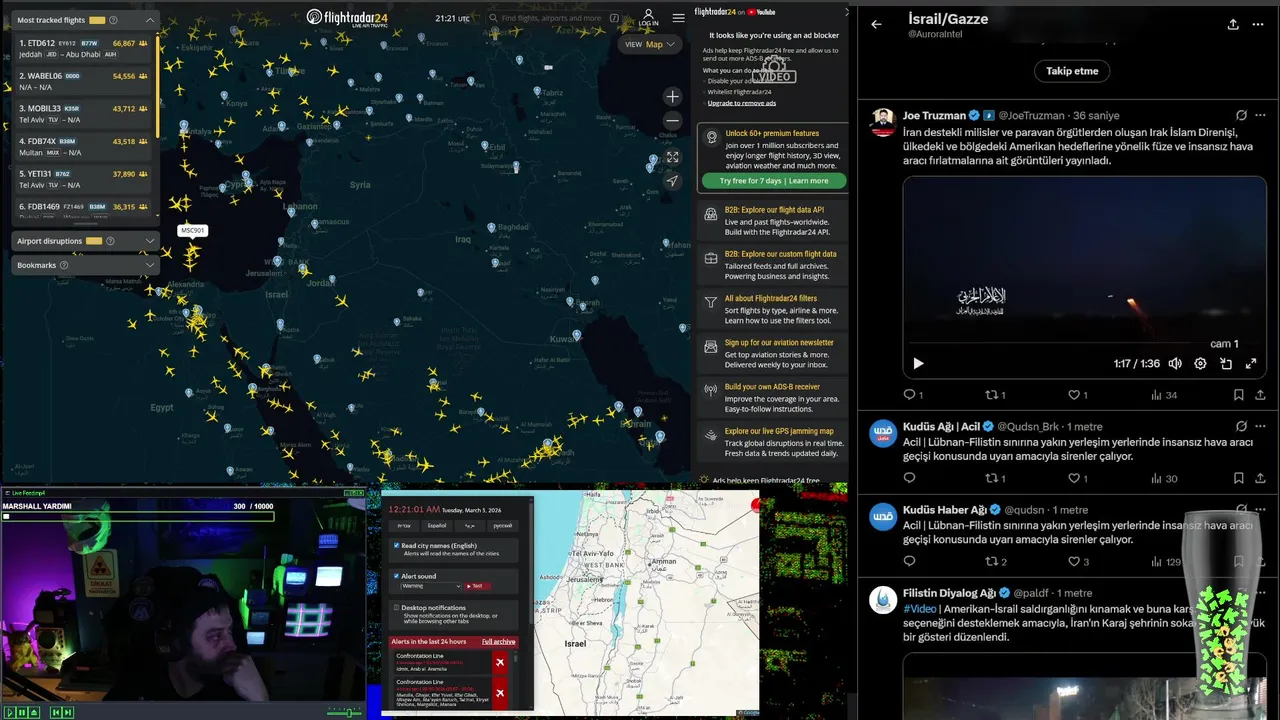Click the stream volume slider at bottom
This screenshot has width=1280, height=720.
tap(345, 712)
